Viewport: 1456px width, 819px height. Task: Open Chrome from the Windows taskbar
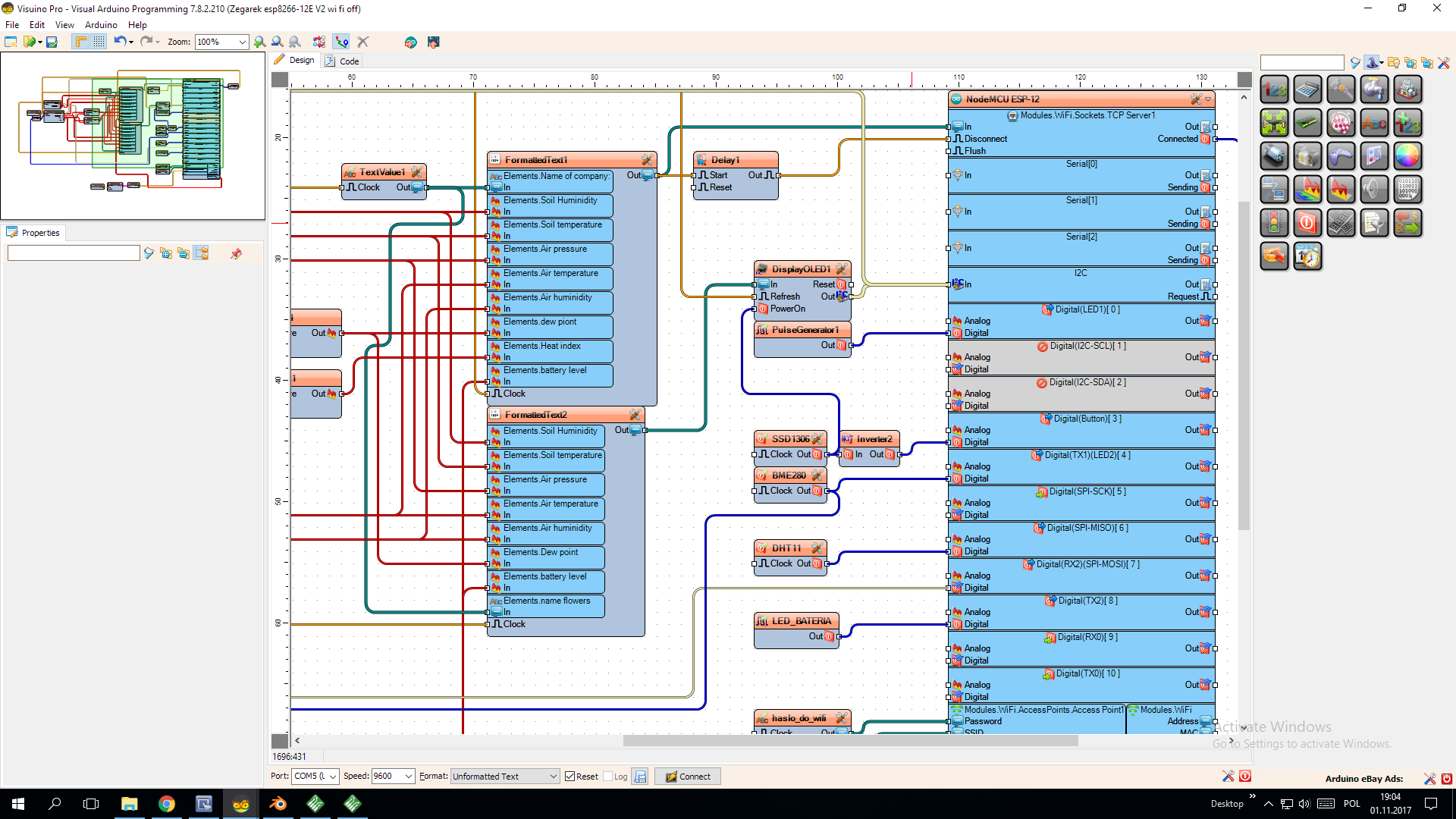167,804
